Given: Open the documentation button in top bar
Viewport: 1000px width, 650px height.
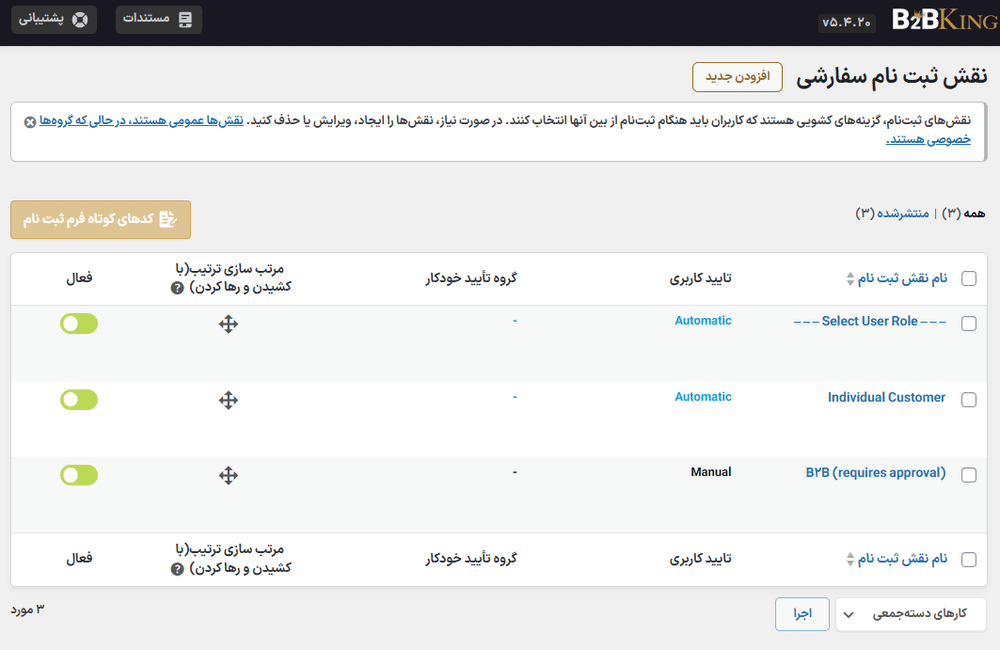Looking at the screenshot, I should tap(159, 20).
